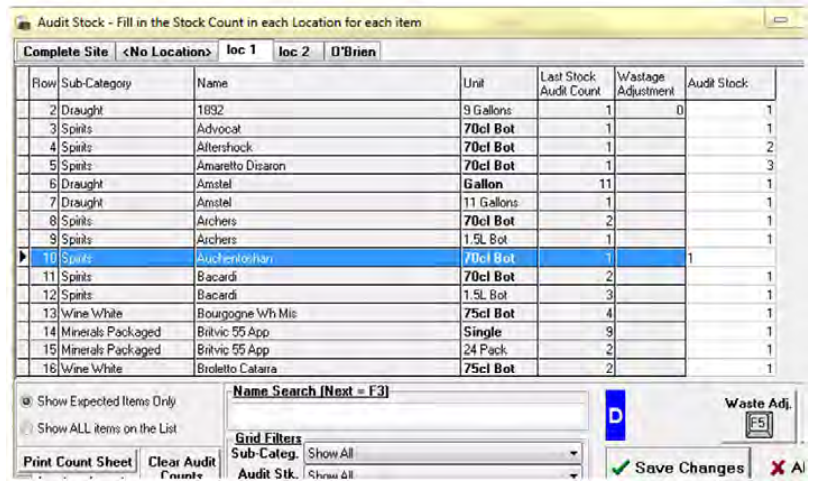The image size is (824, 492).
Task: Open the Audit Stk. filter dropdown
Action: [x=572, y=475]
